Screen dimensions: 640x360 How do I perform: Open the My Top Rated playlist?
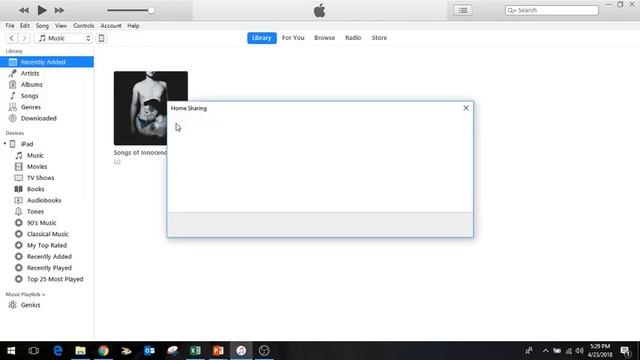coord(47,245)
